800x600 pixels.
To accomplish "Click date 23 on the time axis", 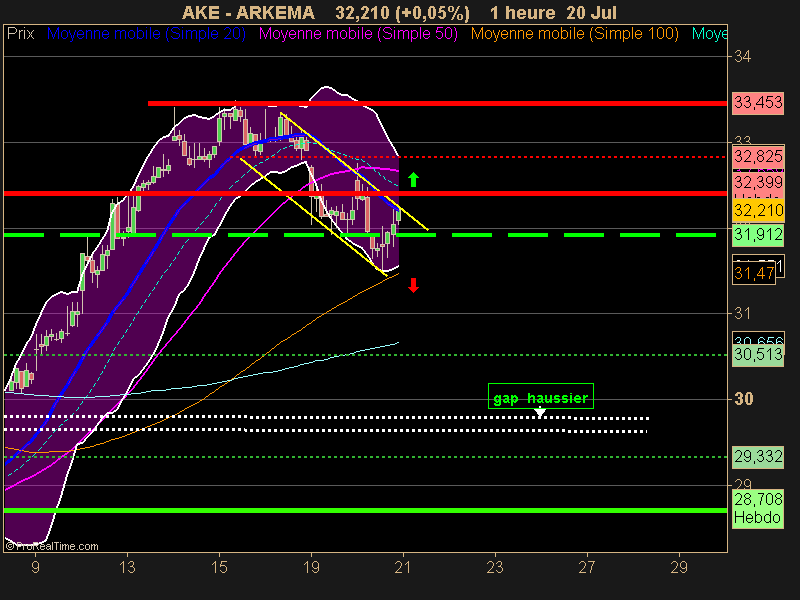I will coord(495,567).
